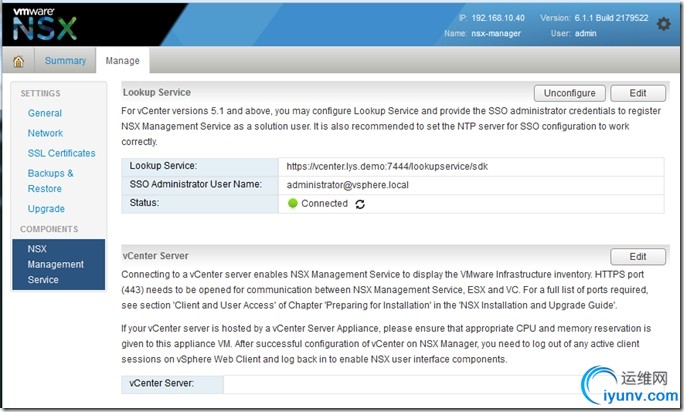Image resolution: width=684 pixels, height=412 pixels.
Task: Click the VMware NSX logo
Action: [45, 24]
